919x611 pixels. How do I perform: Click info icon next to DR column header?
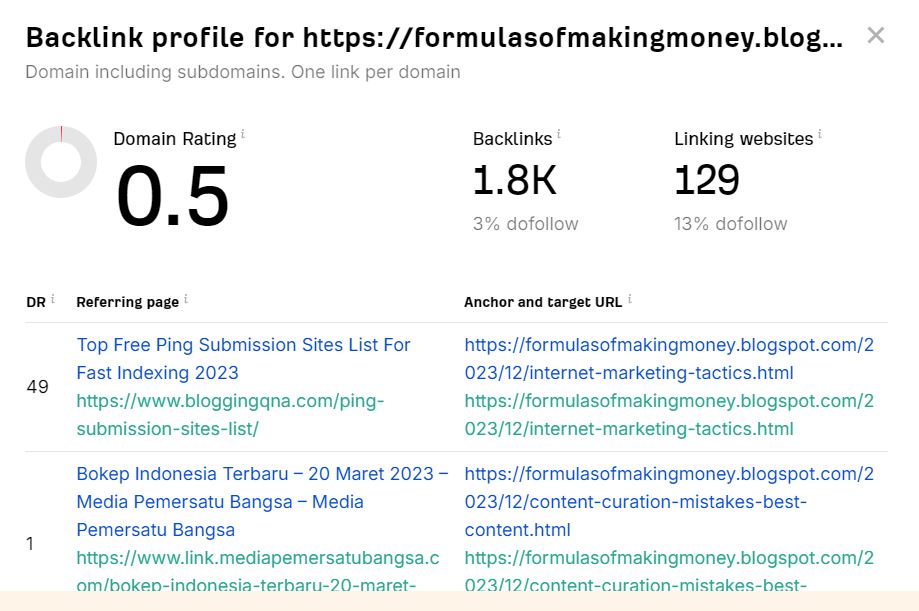click(x=53, y=298)
